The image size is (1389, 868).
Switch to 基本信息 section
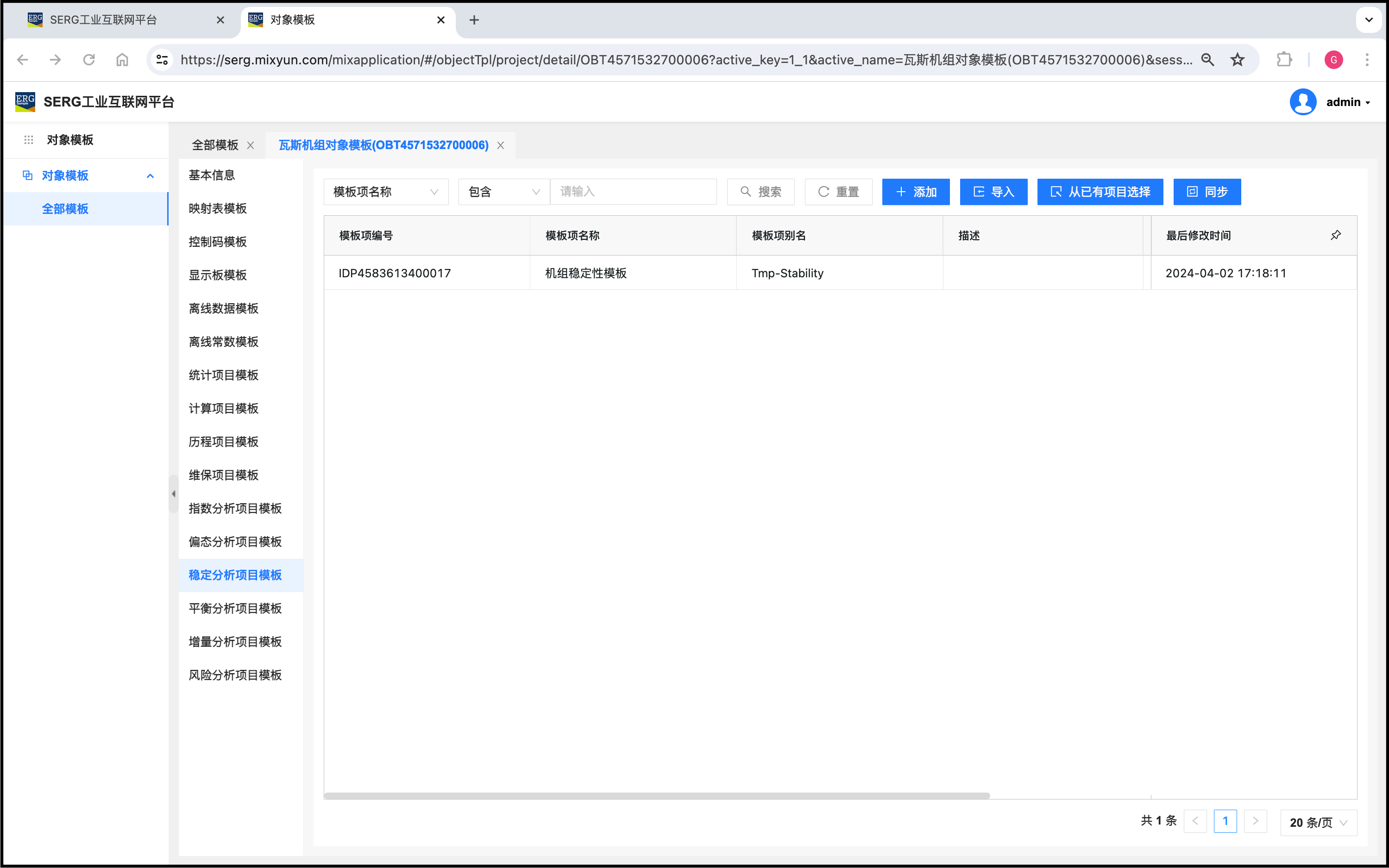[211, 175]
